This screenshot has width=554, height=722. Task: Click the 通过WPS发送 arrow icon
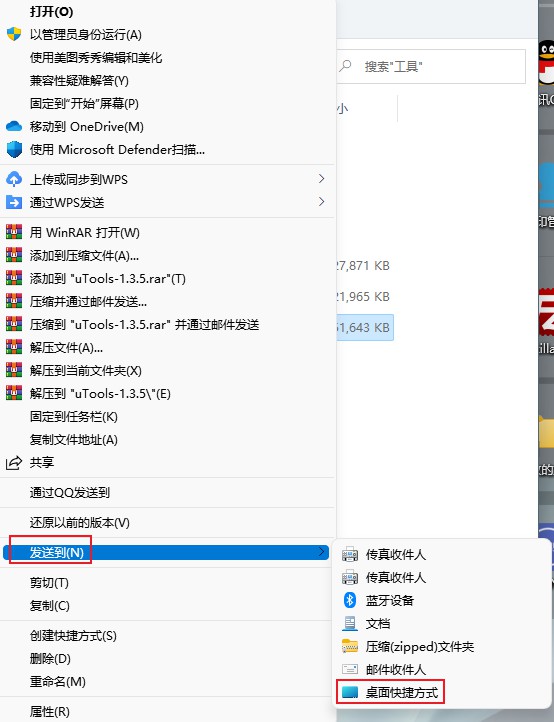pyautogui.click(x=14, y=202)
